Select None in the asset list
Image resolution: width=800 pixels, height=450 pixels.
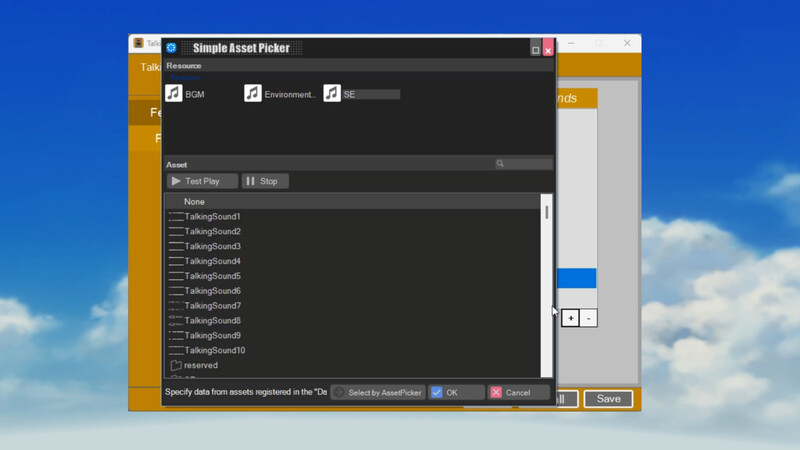click(194, 202)
